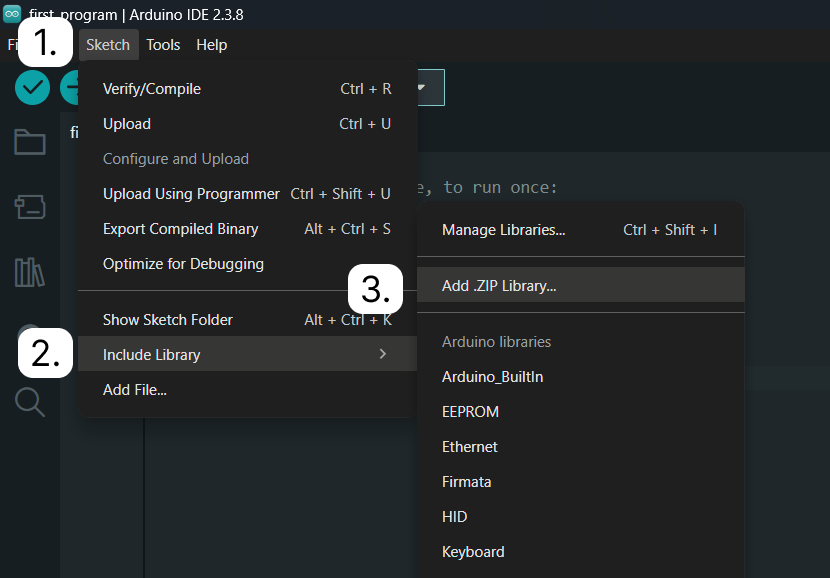Image resolution: width=830 pixels, height=578 pixels.
Task: Choose Export Compiled Binary
Action: coord(247,229)
